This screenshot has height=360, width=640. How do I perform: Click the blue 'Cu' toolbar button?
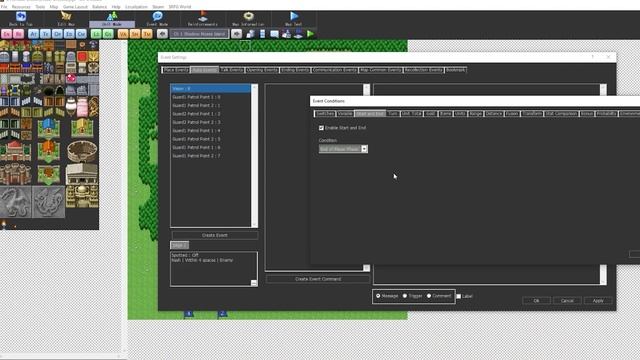(x=81, y=34)
